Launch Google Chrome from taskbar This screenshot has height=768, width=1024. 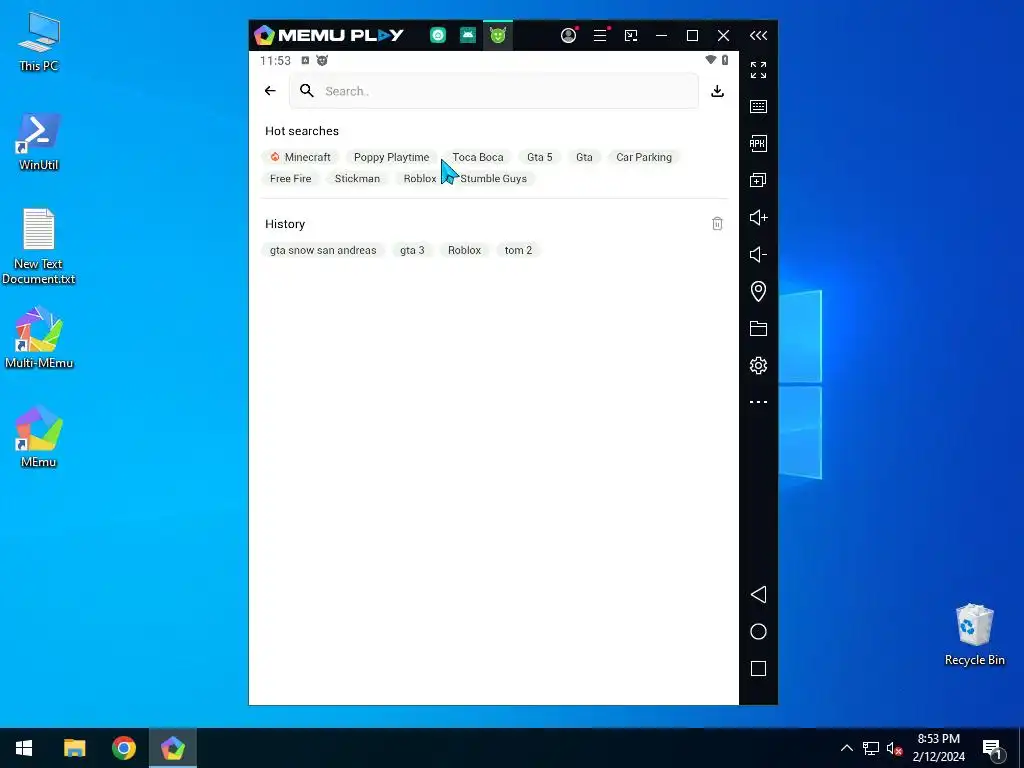coord(123,748)
